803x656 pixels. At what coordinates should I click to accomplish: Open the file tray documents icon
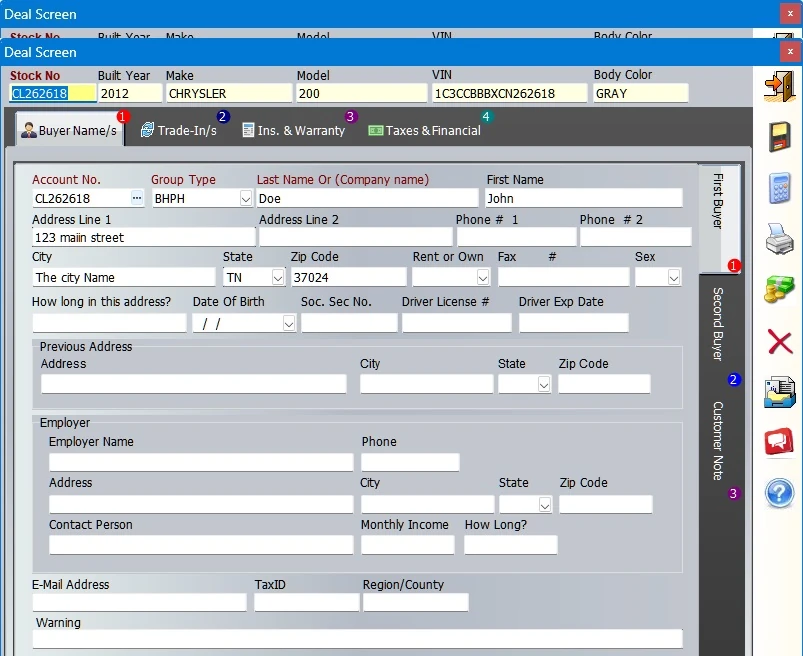click(779, 392)
